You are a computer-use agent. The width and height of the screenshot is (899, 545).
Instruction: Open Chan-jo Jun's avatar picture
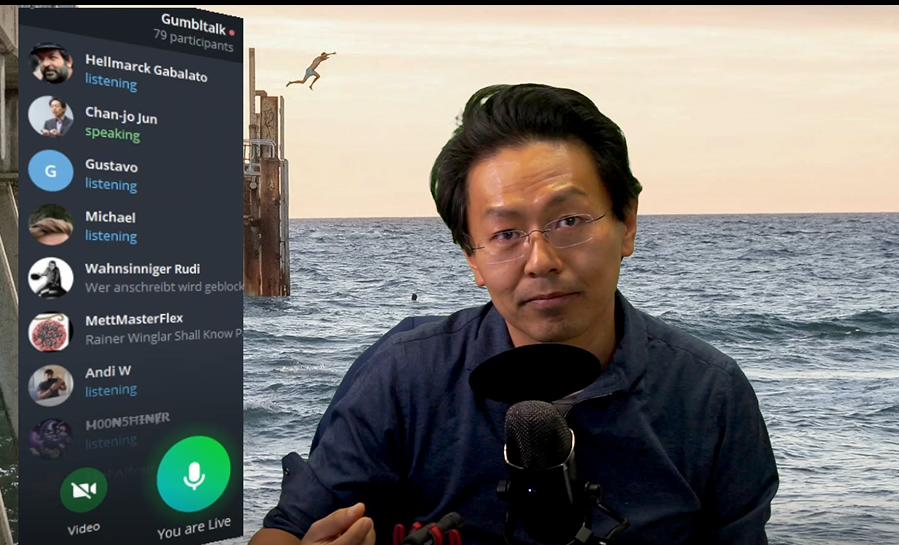coord(50,116)
